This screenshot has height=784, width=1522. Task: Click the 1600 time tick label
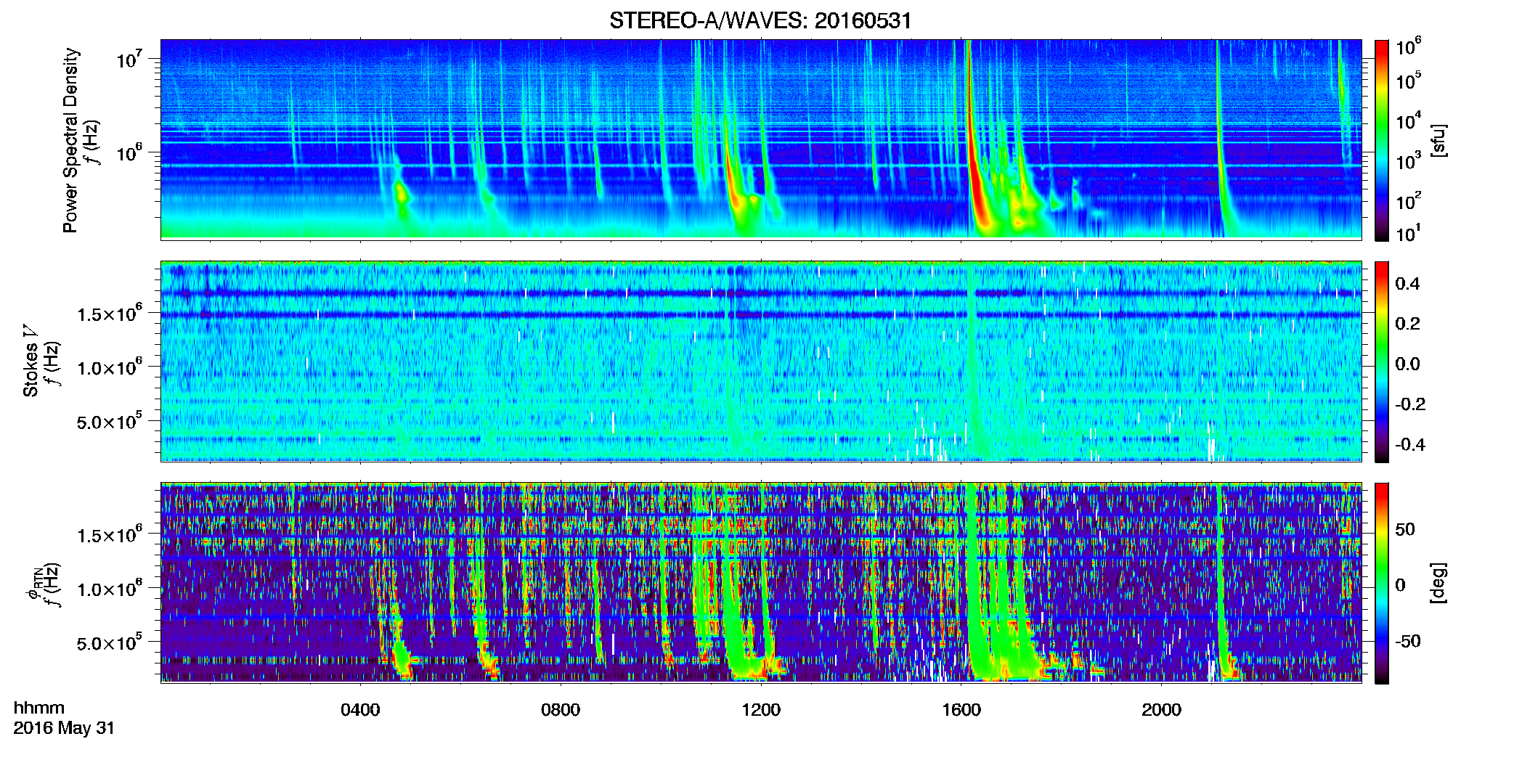coord(961,709)
